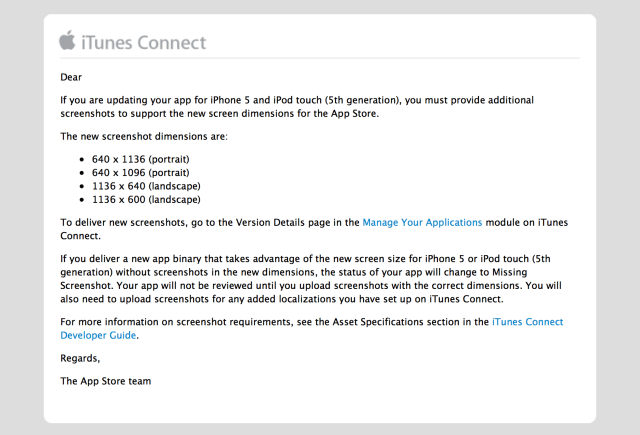This screenshot has width=640, height=435.
Task: Click the bullet before 640 x 1136
Action: click(82, 159)
